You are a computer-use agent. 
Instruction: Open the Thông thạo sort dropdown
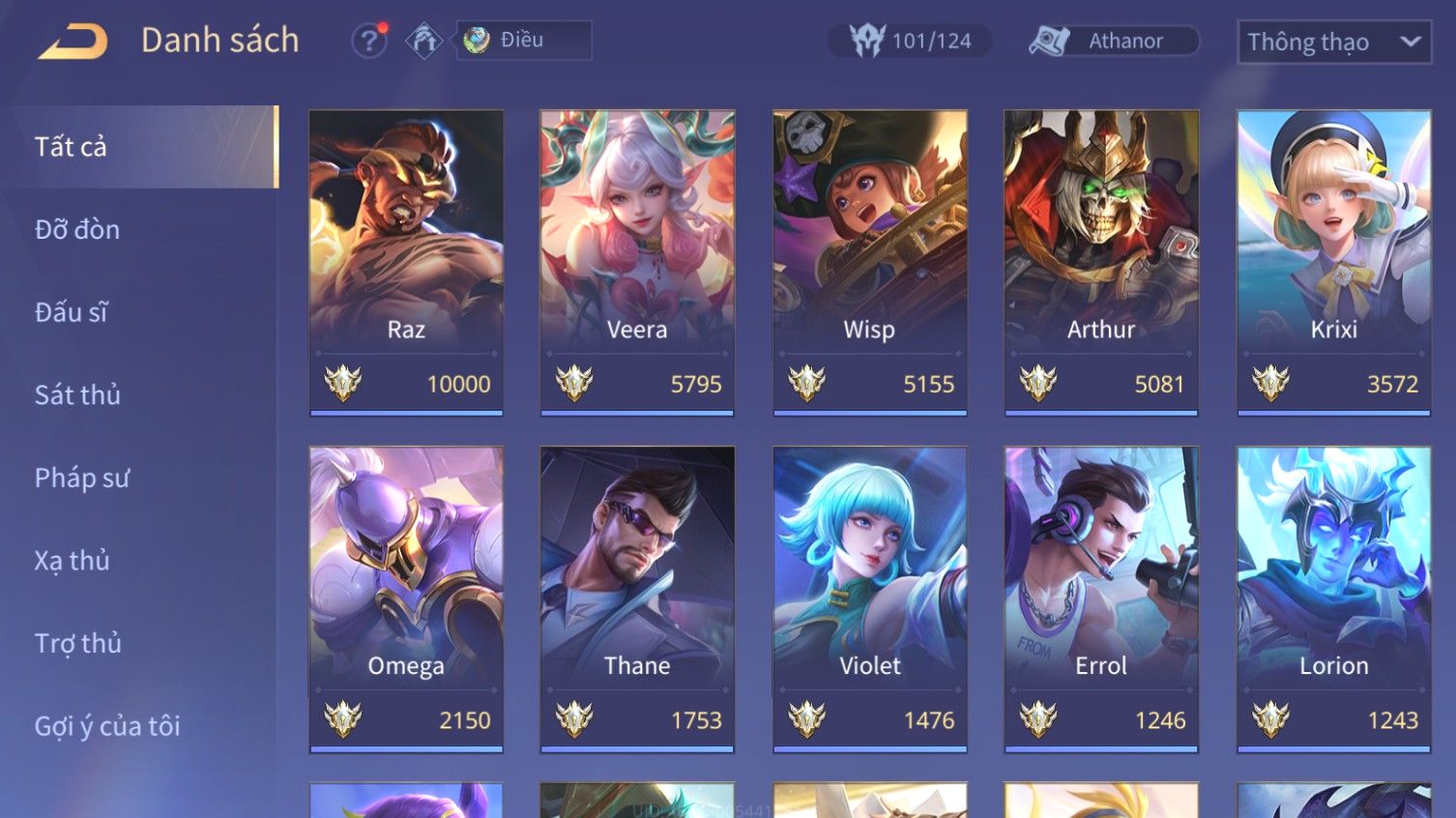(1334, 43)
